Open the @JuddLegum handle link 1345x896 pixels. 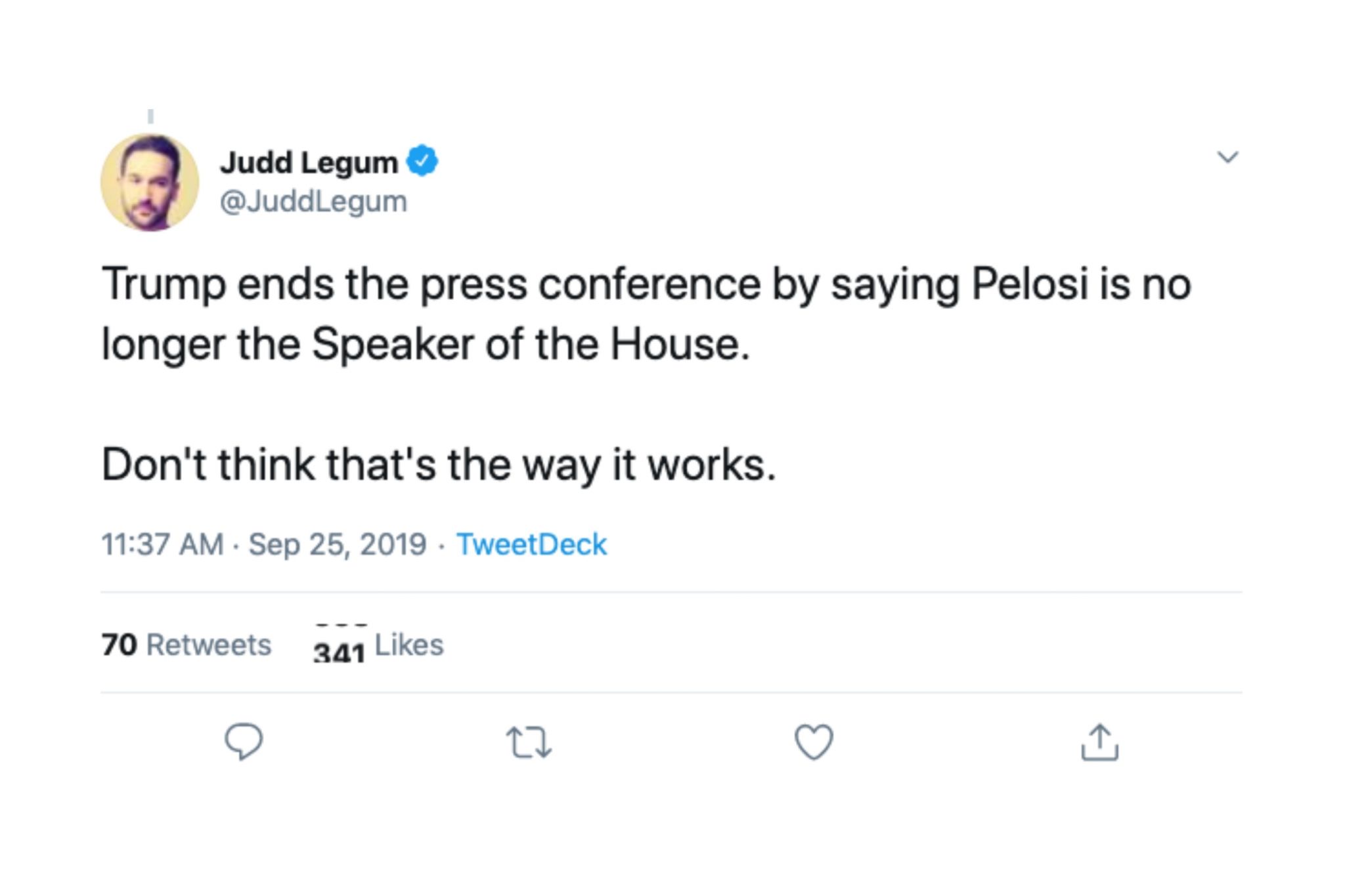pos(313,201)
